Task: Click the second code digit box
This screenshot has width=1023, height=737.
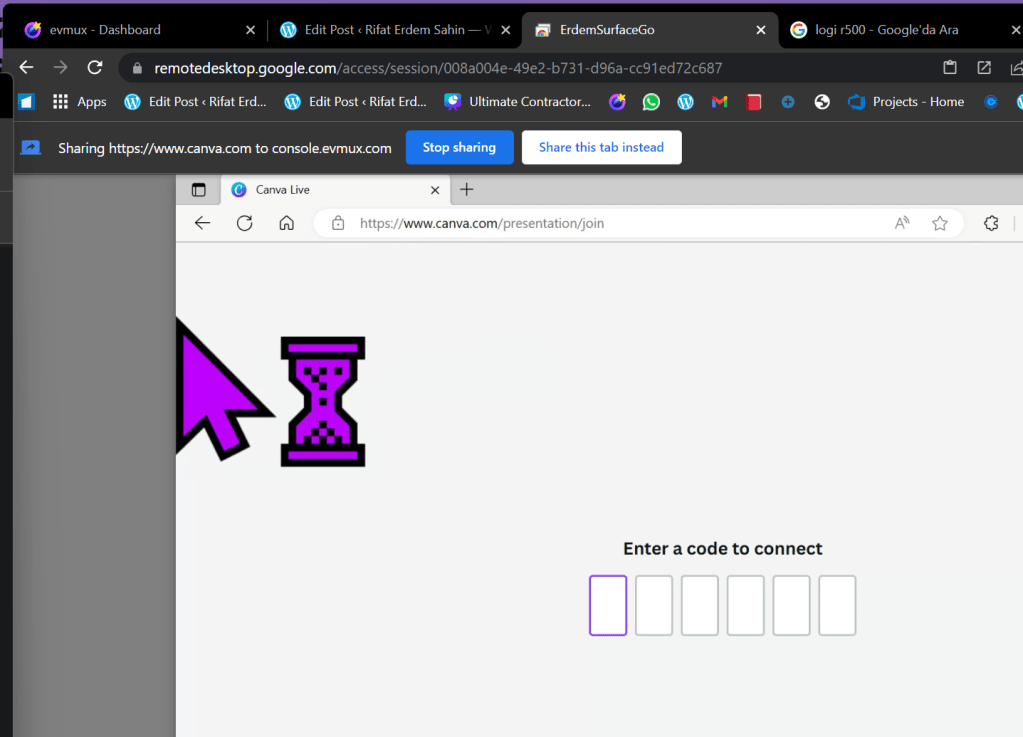Action: coord(654,605)
